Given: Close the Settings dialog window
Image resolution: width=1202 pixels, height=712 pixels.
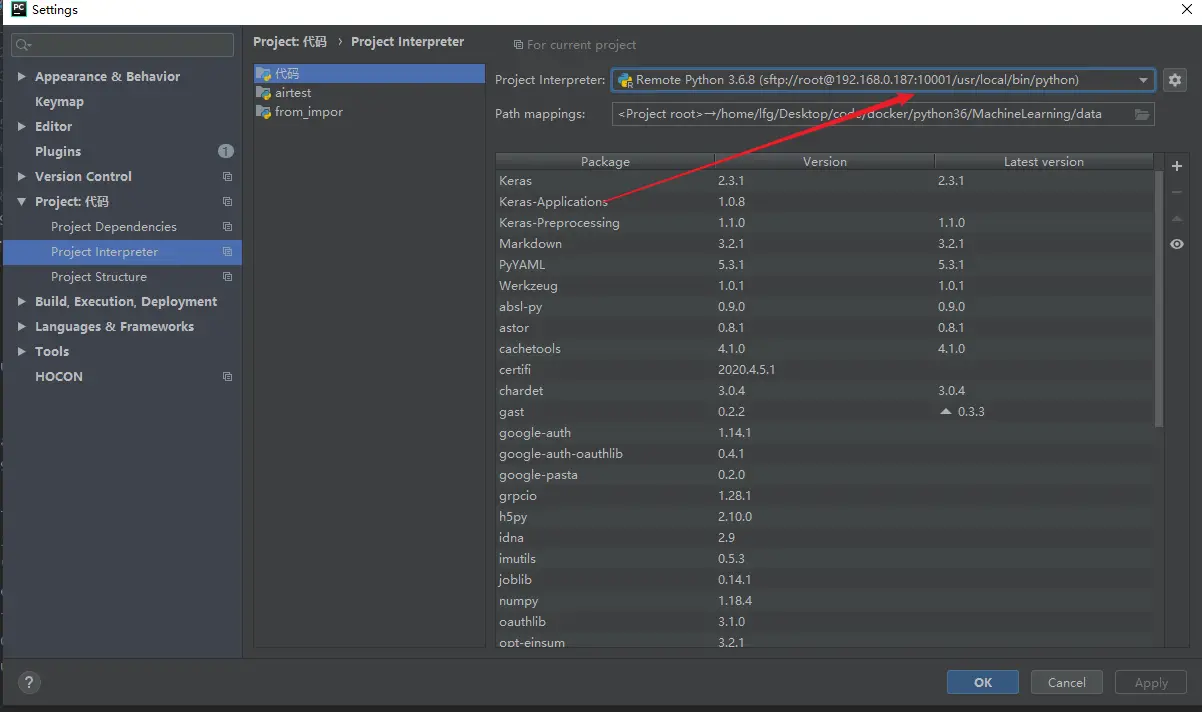Looking at the screenshot, I should (x=1186, y=9).
